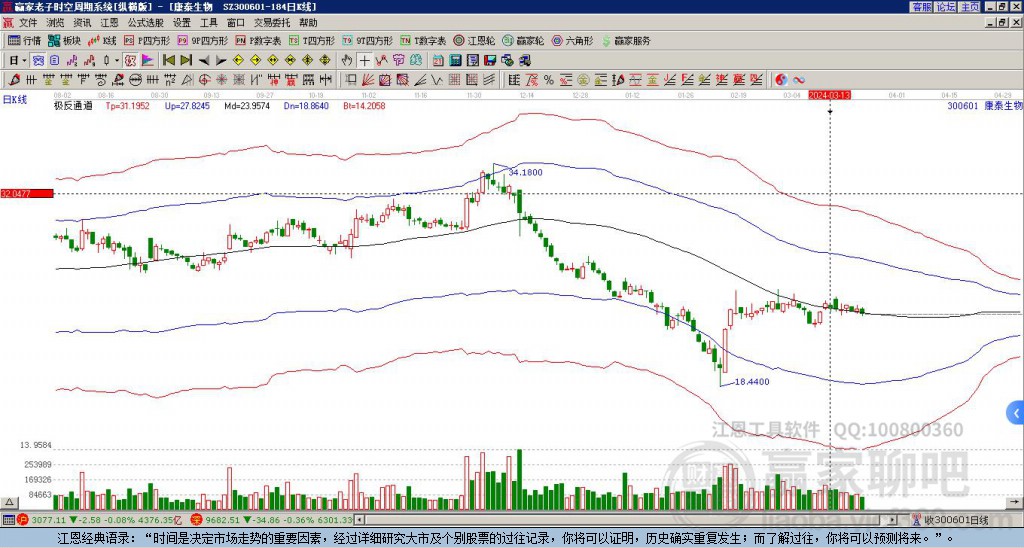The image size is (1024, 548).
Task: Click the 主页 homepage button
Action: click(x=969, y=7)
